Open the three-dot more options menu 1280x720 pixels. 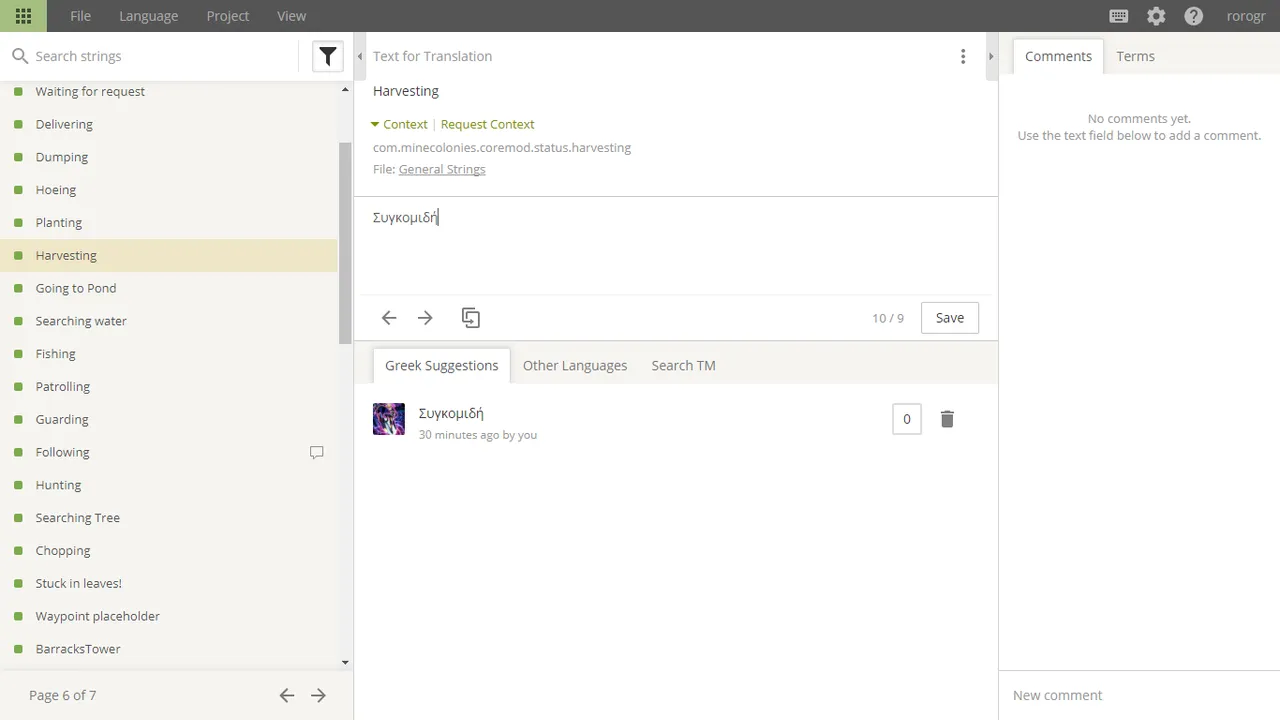963,56
